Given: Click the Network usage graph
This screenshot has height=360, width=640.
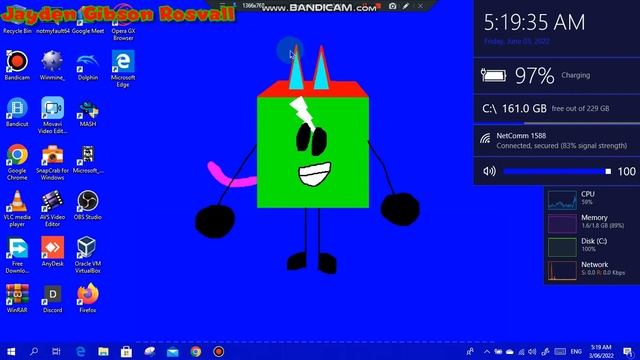Looking at the screenshot, I should [x=562, y=271].
